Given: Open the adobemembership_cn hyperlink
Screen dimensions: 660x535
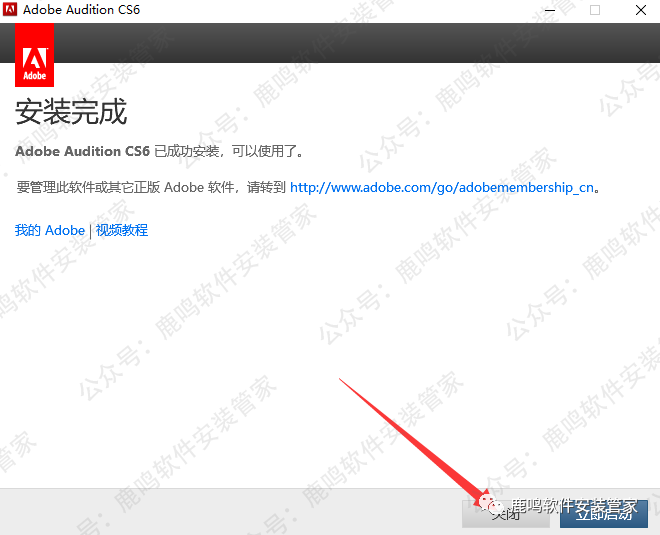Looking at the screenshot, I should click(442, 187).
